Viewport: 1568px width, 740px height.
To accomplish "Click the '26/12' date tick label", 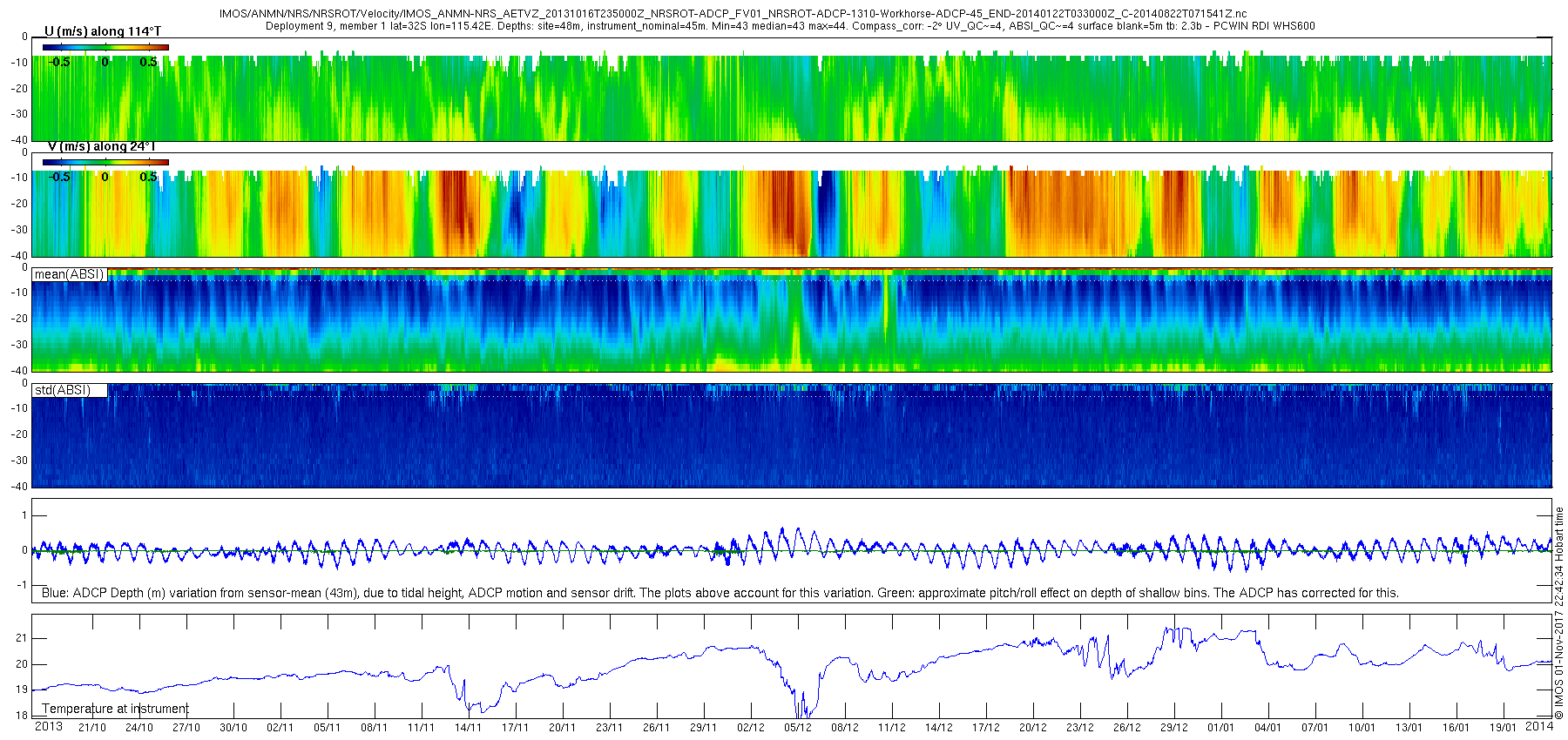I will coord(1127,728).
